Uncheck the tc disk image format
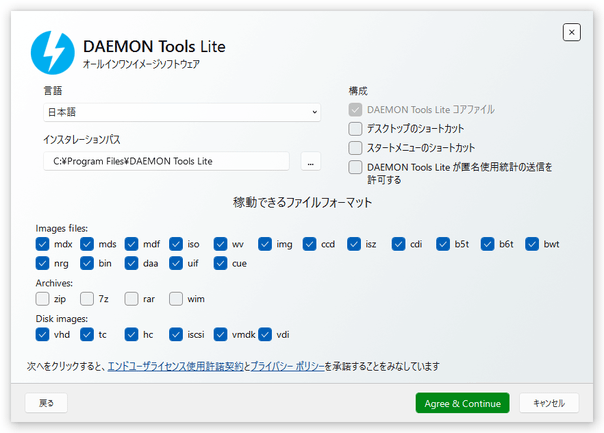The image size is (604, 433). [x=87, y=334]
